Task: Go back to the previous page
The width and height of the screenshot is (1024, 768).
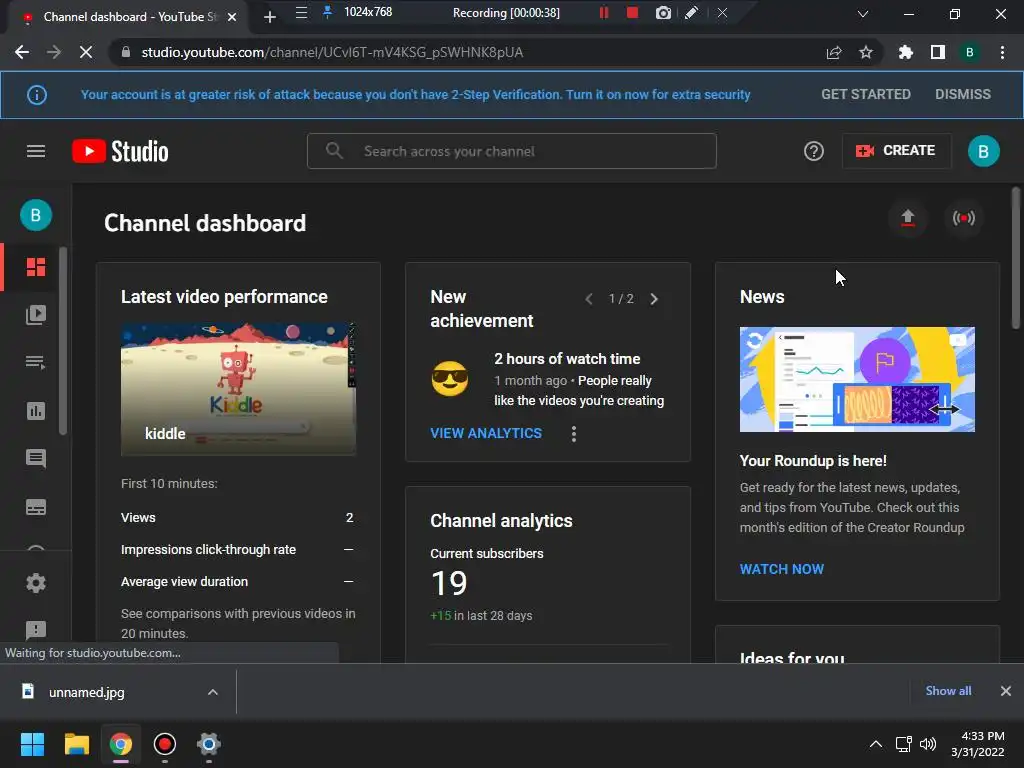Action: tap(22, 52)
